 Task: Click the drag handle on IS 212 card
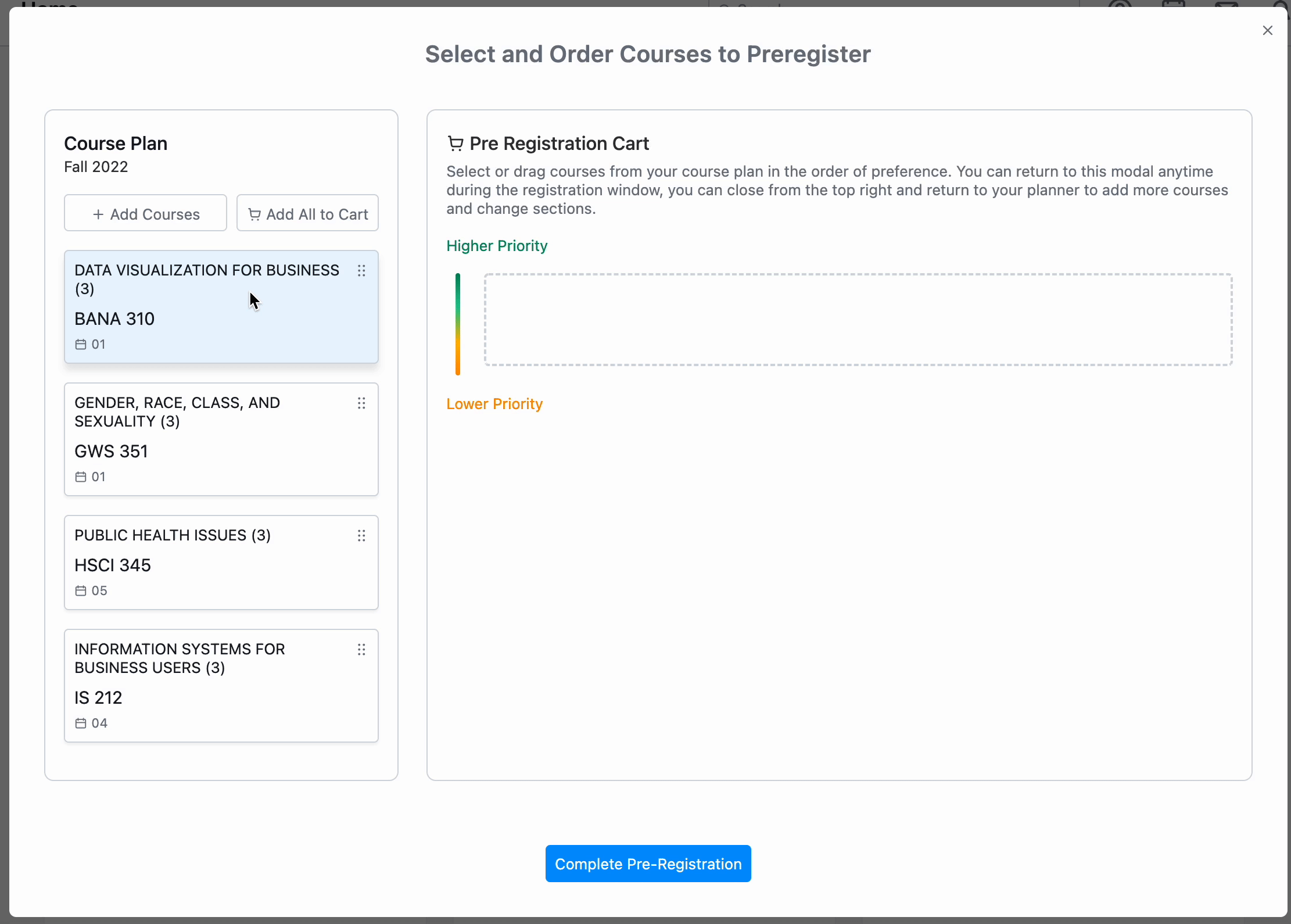tap(361, 650)
